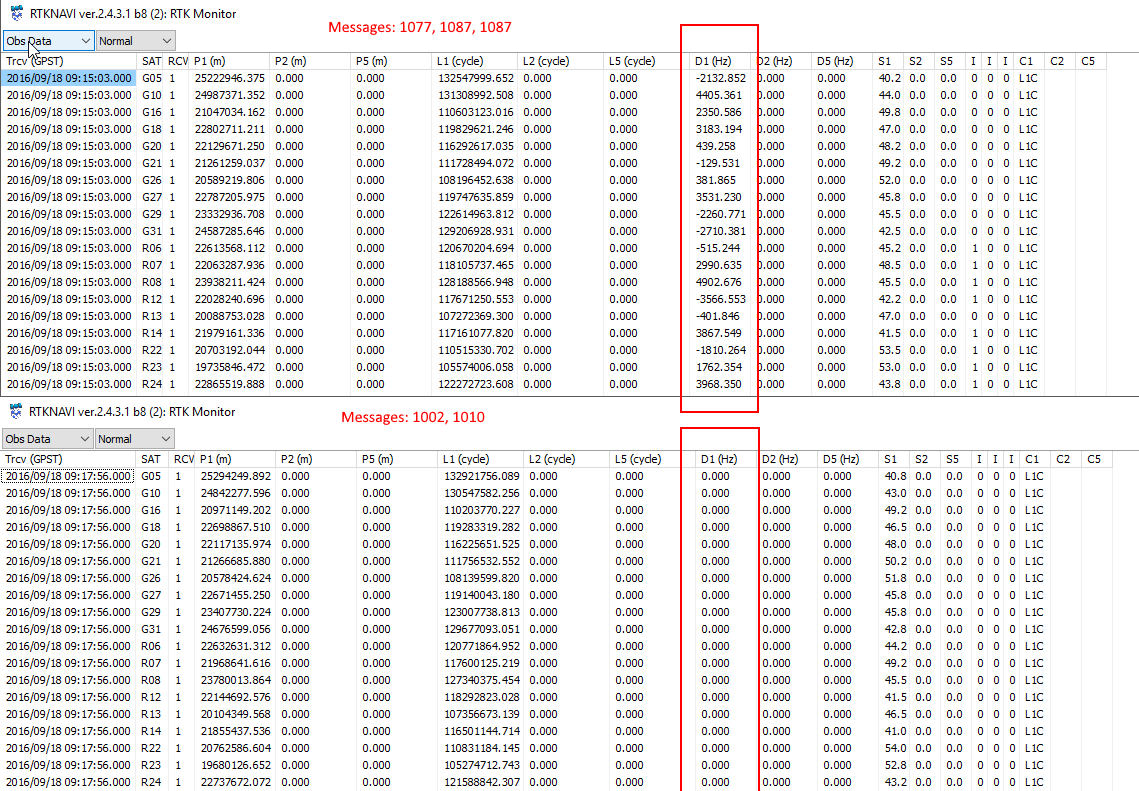The image size is (1139, 791).
Task: Click the RTKNAVI icon in the upper monitor title
Action: click(x=16, y=13)
